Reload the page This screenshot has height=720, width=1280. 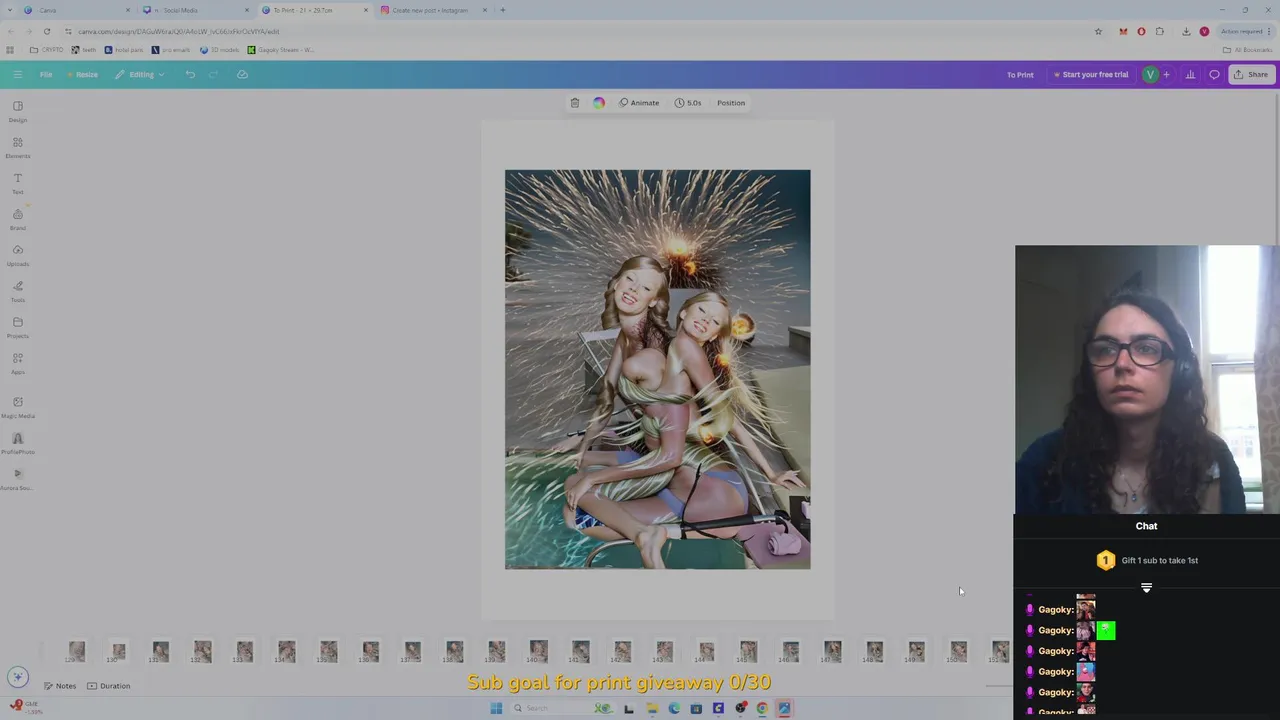[x=46, y=31]
